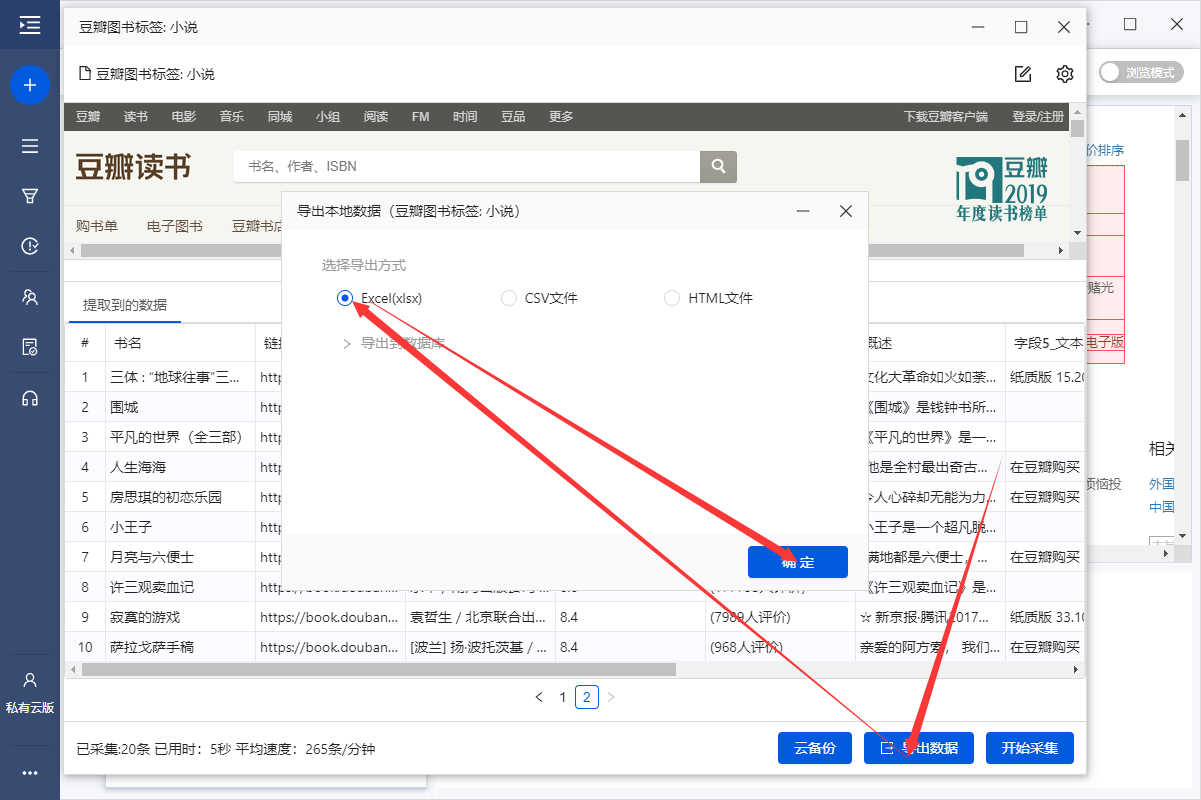Open 更多 menu in Douban navigation
The width and height of the screenshot is (1201, 800).
click(x=561, y=117)
